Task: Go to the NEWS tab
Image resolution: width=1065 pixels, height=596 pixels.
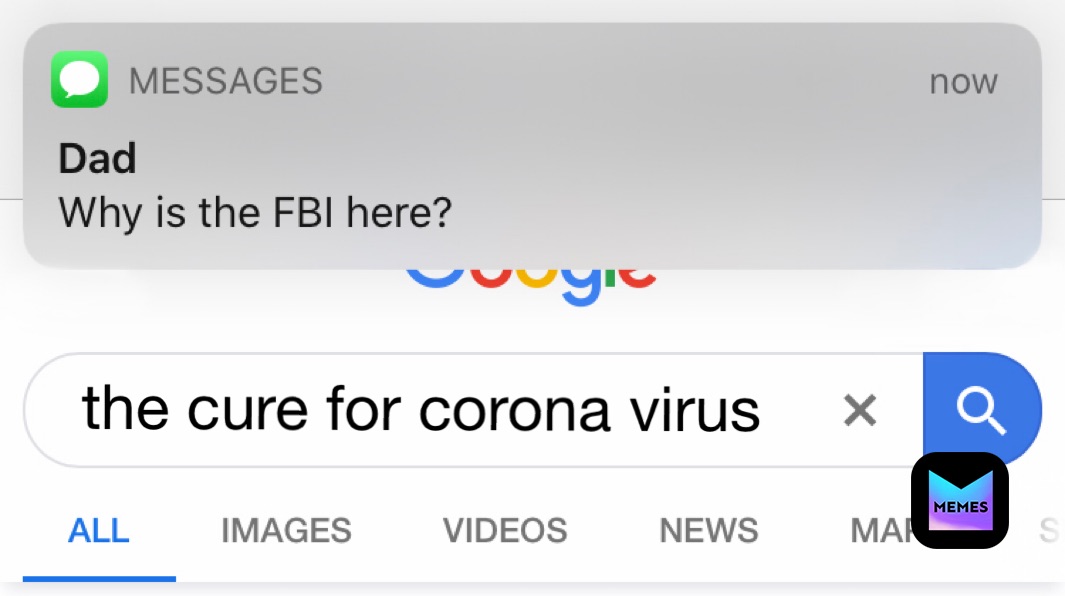Action: click(709, 530)
